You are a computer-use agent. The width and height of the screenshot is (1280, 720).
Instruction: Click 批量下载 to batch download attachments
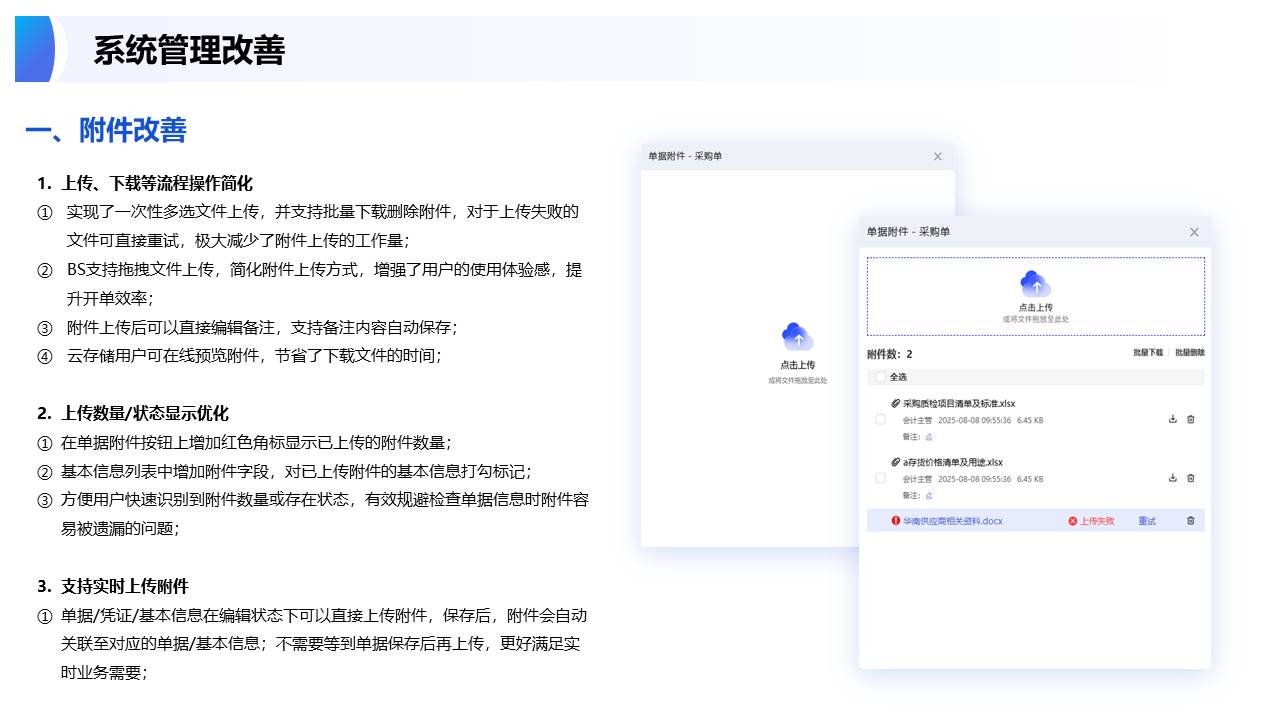click(x=1147, y=353)
